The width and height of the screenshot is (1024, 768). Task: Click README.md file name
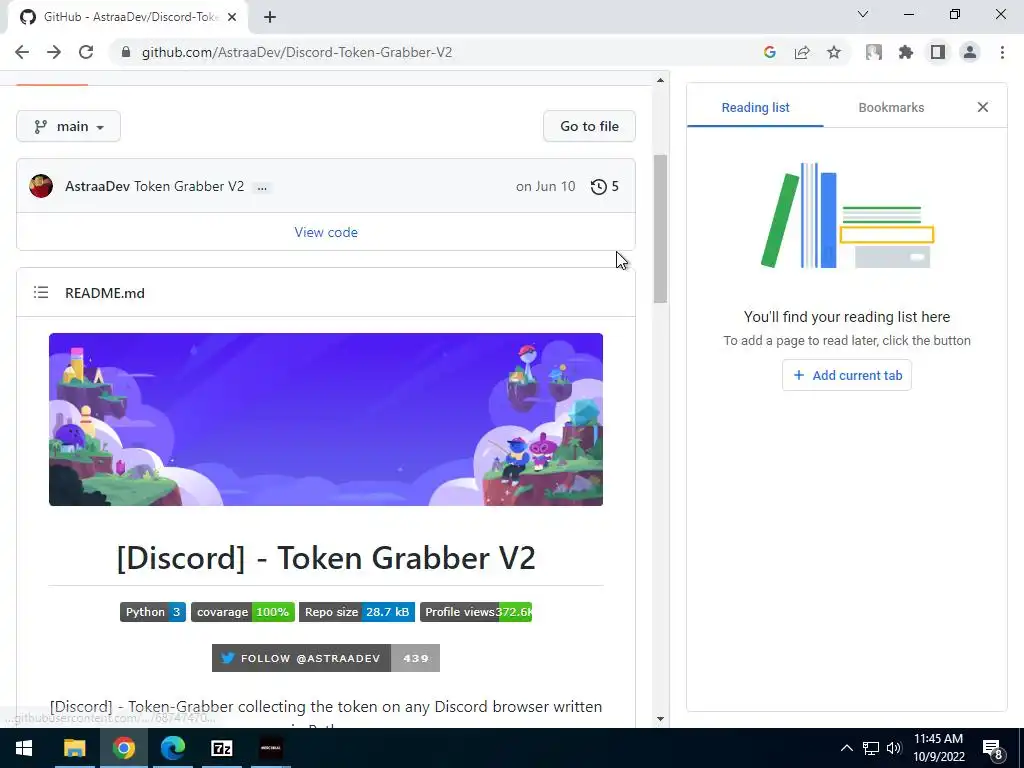104,293
